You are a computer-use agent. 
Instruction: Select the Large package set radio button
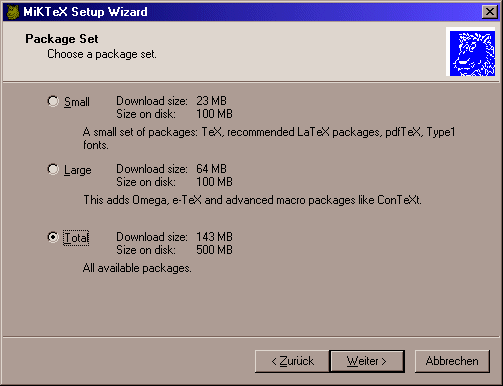coord(53,169)
